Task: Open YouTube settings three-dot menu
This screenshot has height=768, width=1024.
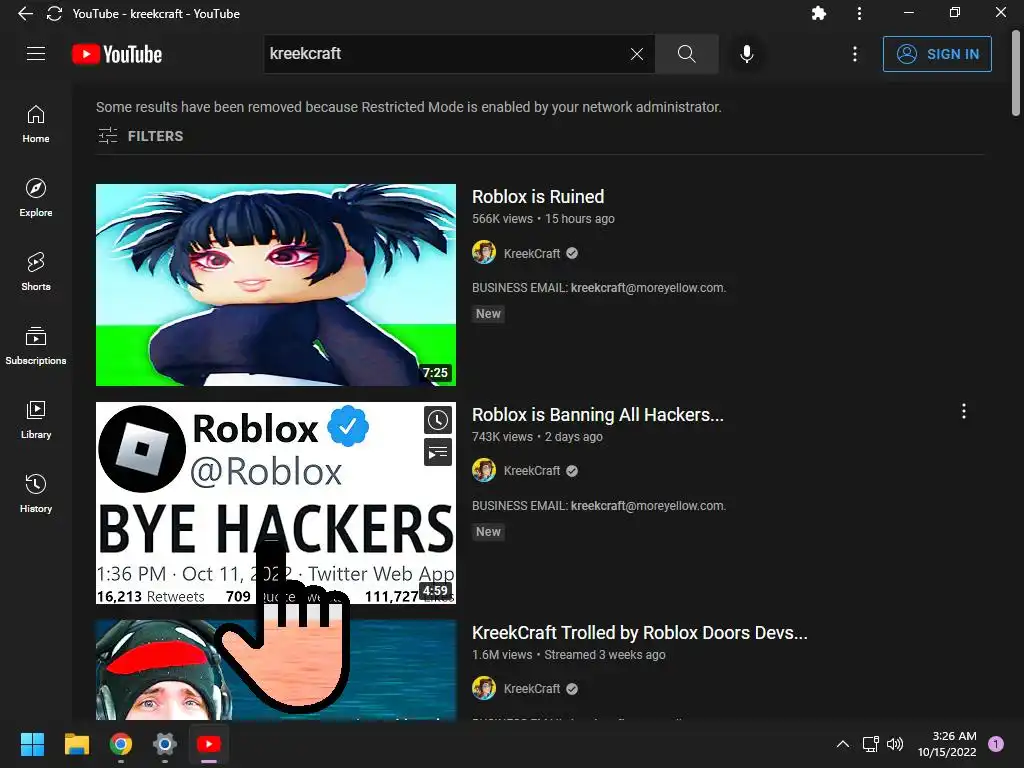Action: 854,54
